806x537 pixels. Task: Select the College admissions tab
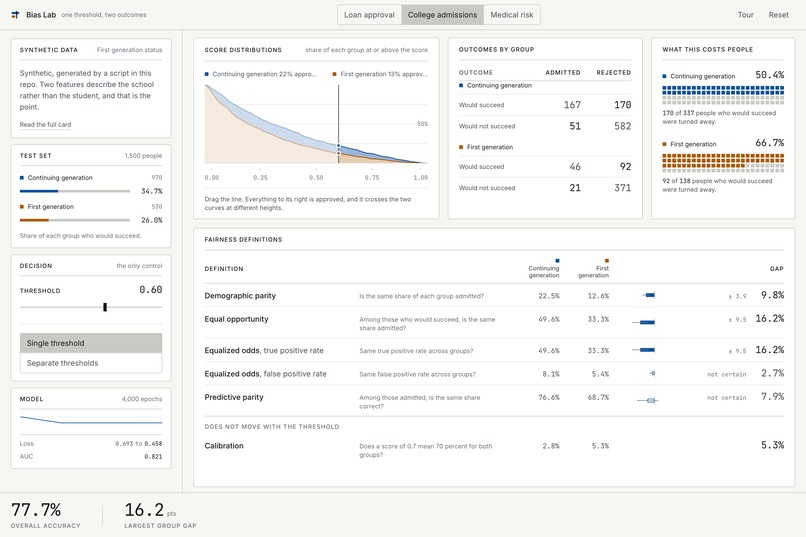tap(443, 15)
